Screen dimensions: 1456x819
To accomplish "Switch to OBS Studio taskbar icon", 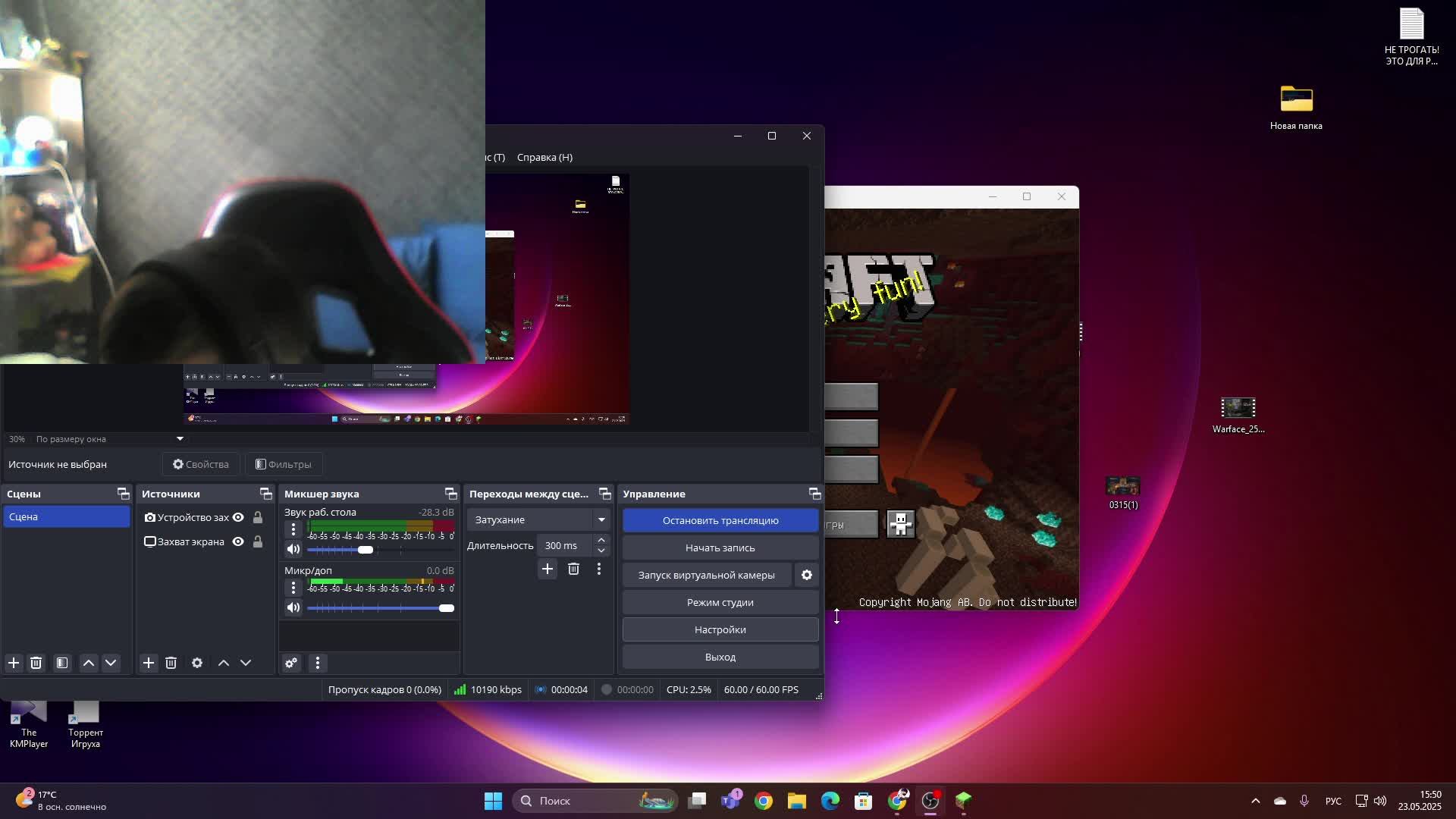I will pyautogui.click(x=930, y=801).
